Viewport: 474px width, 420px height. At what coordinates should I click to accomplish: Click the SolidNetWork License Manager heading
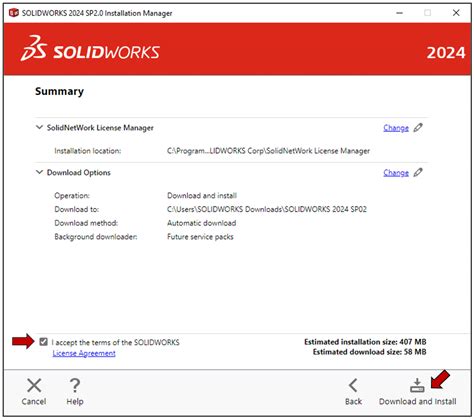pos(100,128)
